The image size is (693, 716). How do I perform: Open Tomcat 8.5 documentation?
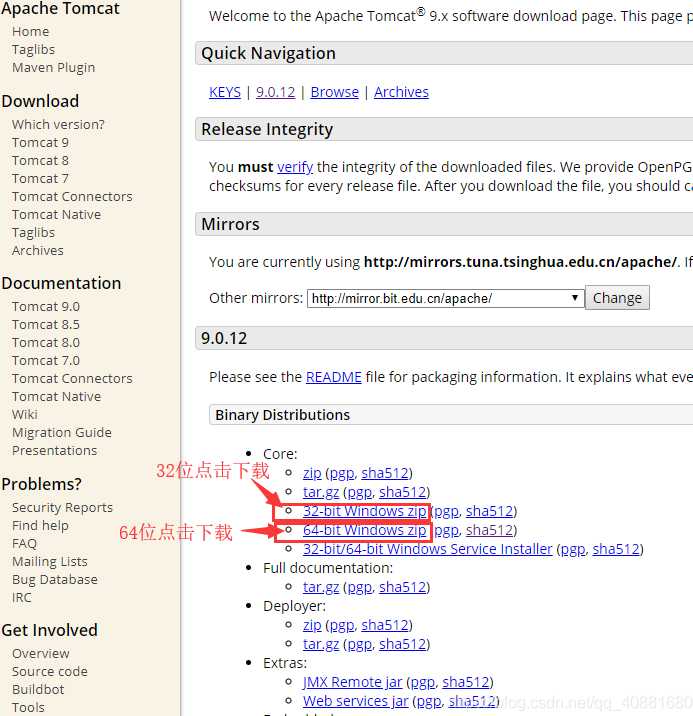pos(46,325)
